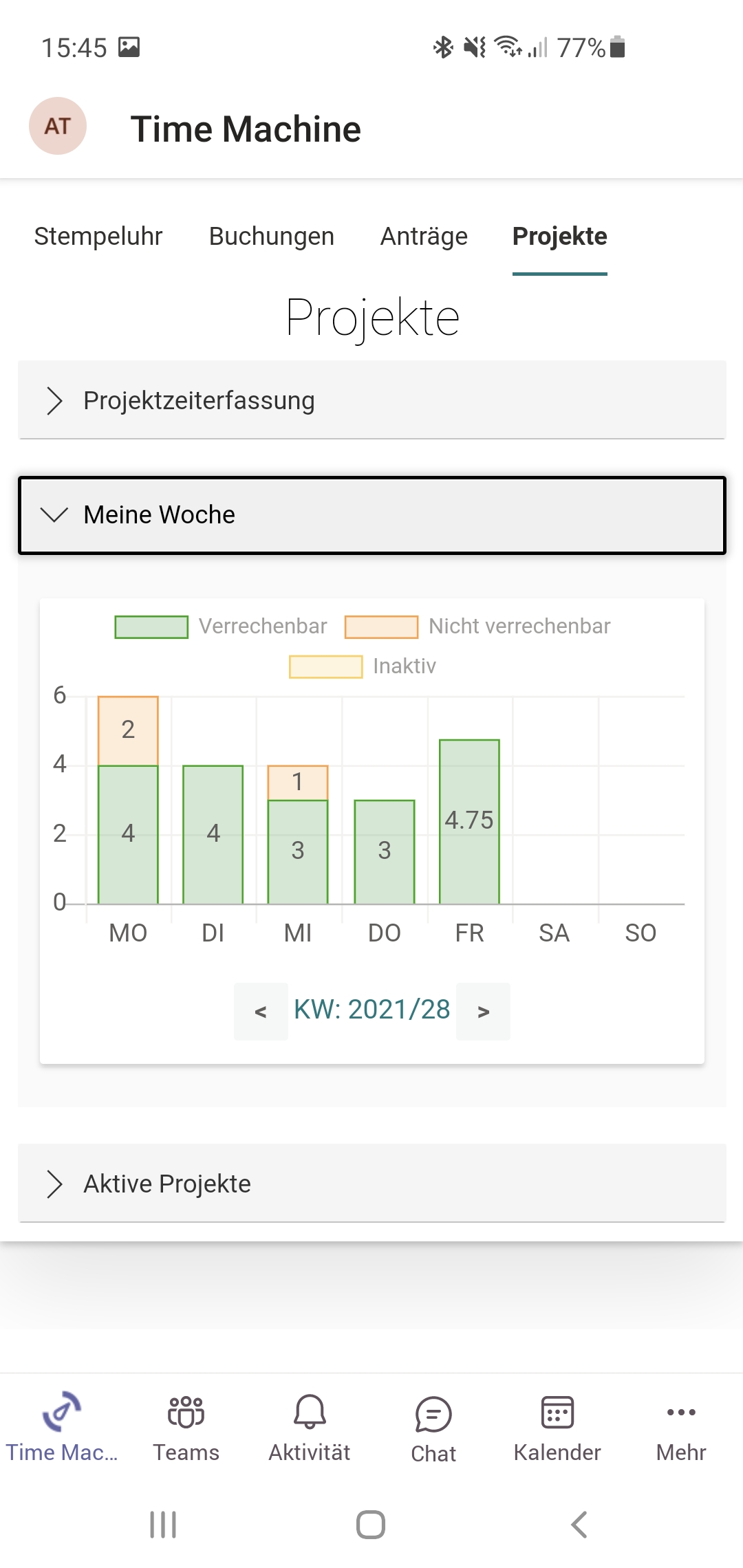The height and width of the screenshot is (1568, 743).
Task: Go to next calendar week
Action: (484, 1012)
